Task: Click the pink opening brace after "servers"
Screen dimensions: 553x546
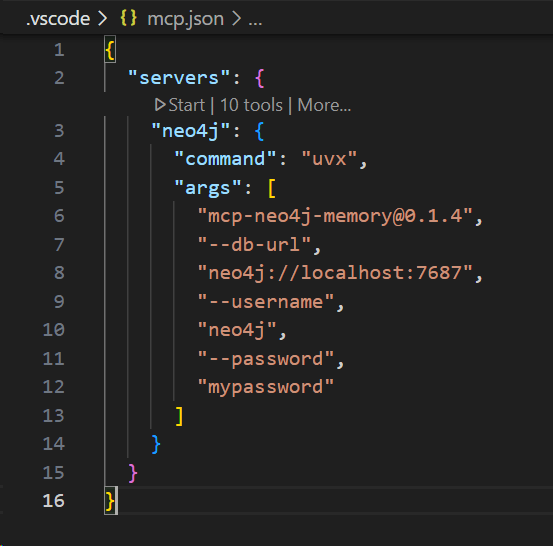Action: click(260, 78)
